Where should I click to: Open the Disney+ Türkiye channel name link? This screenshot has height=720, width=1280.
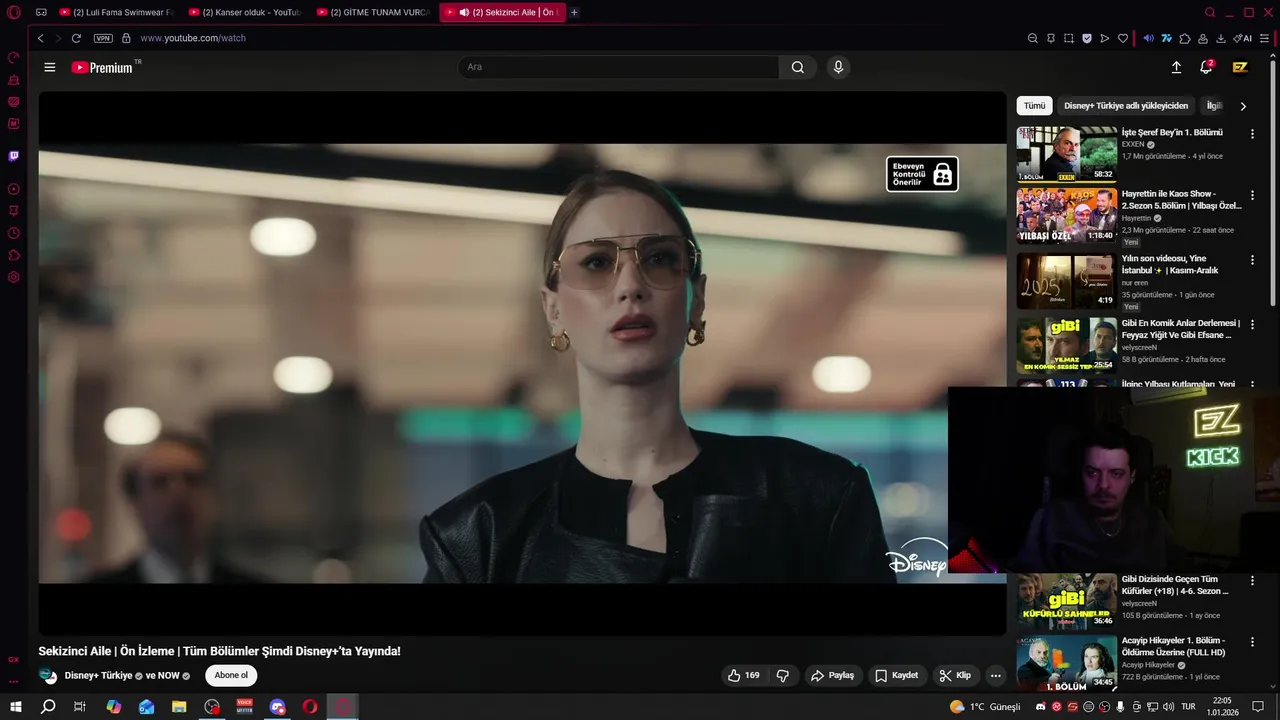(98, 675)
